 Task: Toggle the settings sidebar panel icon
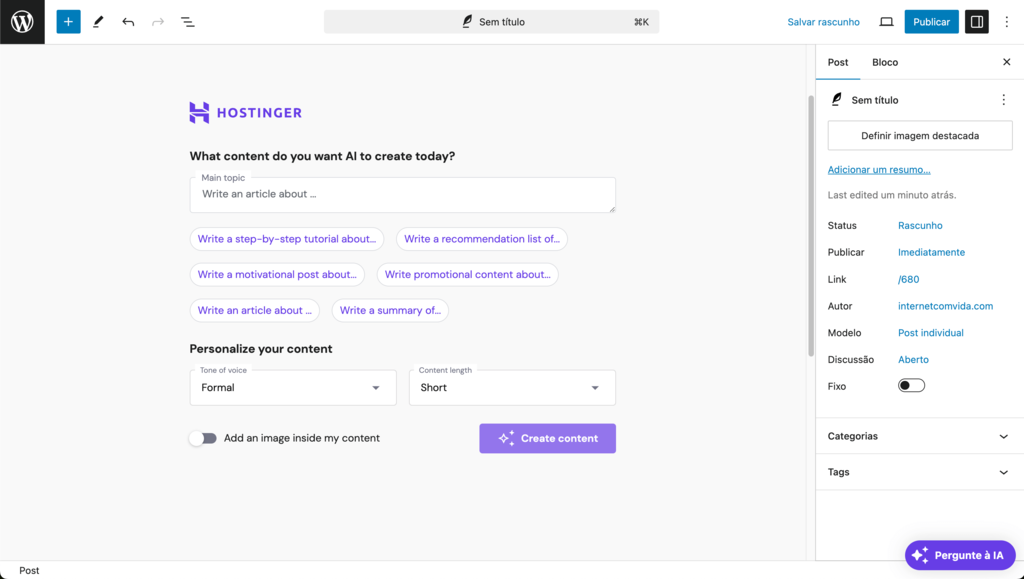976,21
